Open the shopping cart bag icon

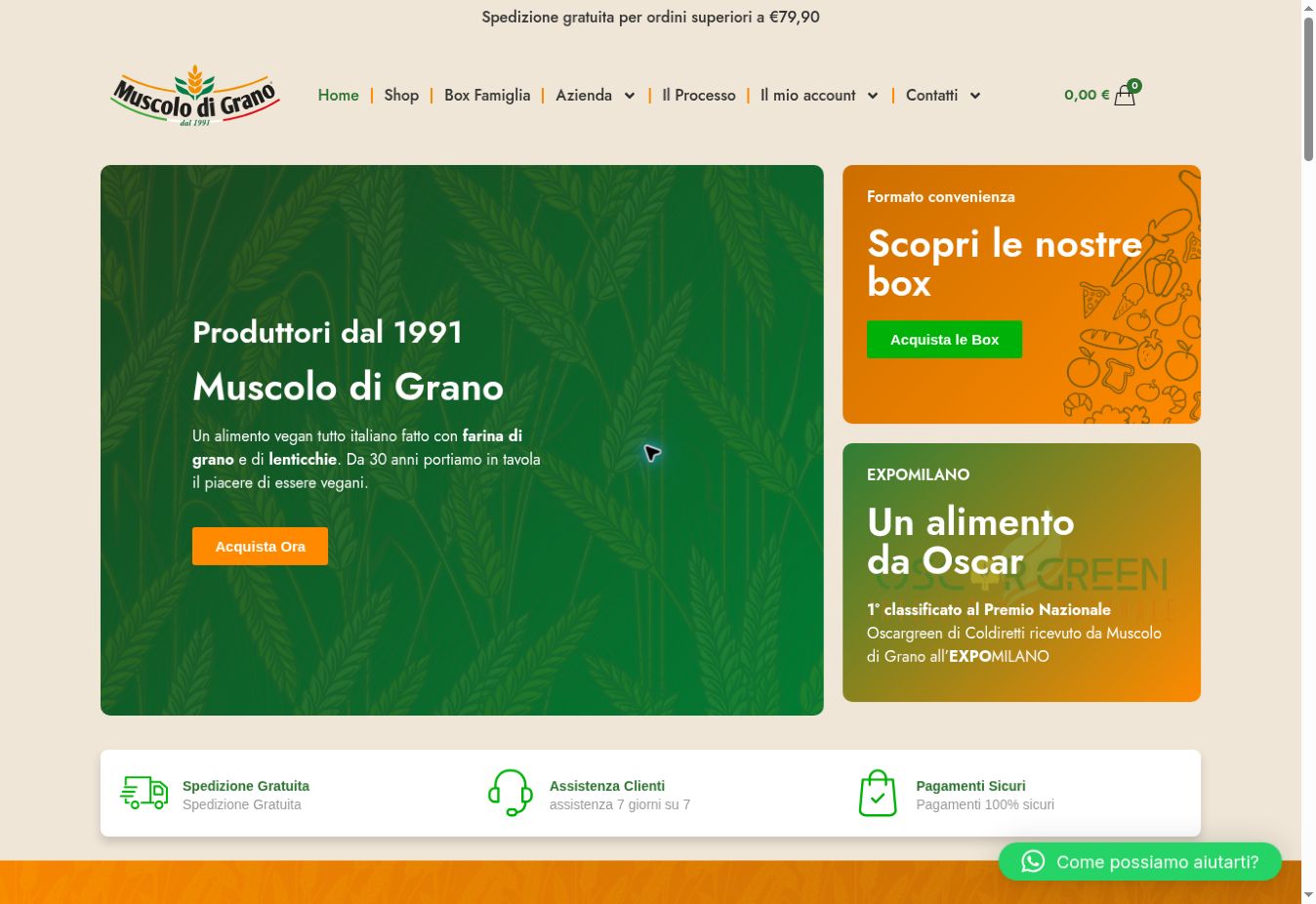pos(1125,96)
